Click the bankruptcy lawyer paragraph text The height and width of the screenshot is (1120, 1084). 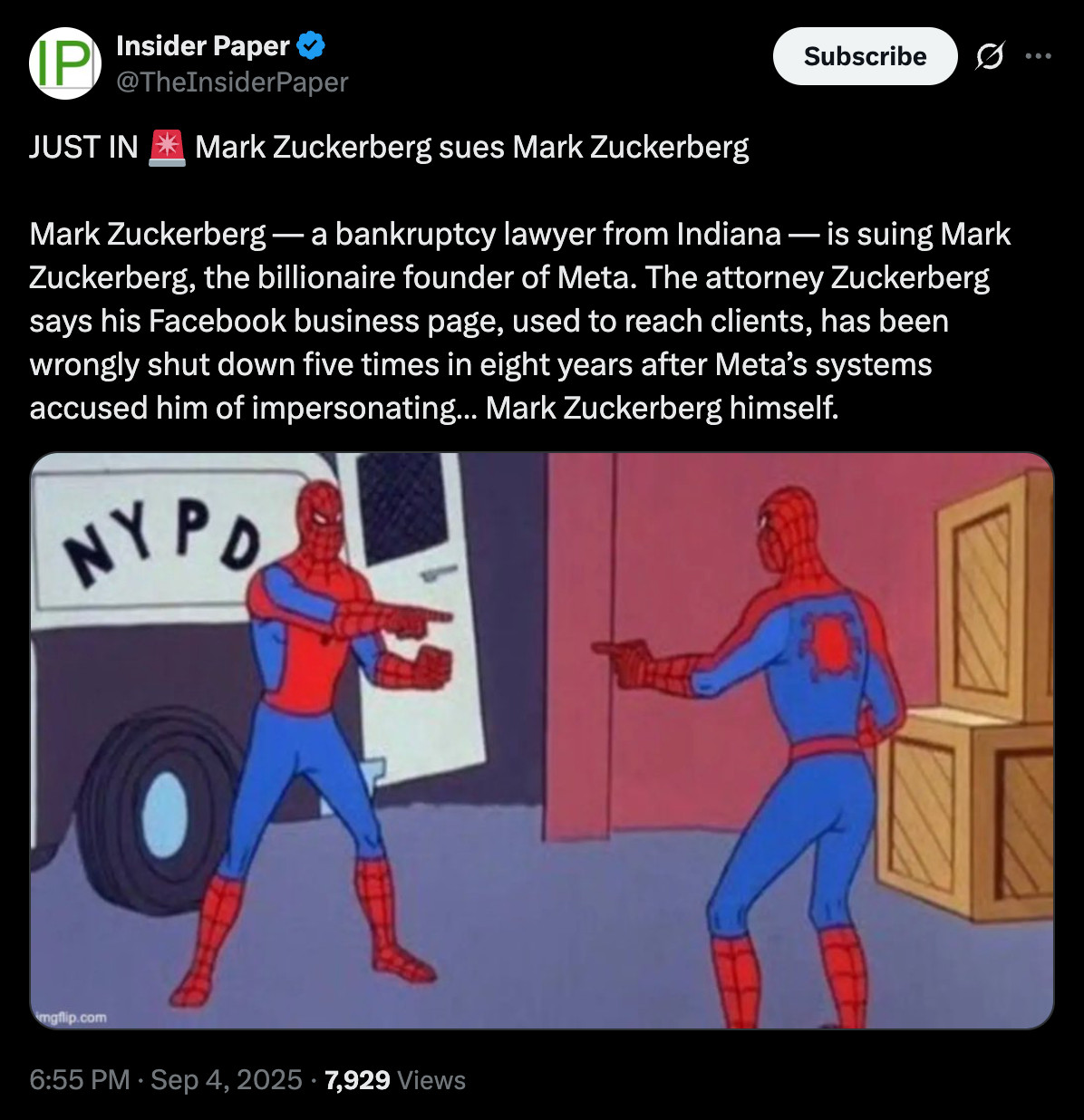(520, 321)
